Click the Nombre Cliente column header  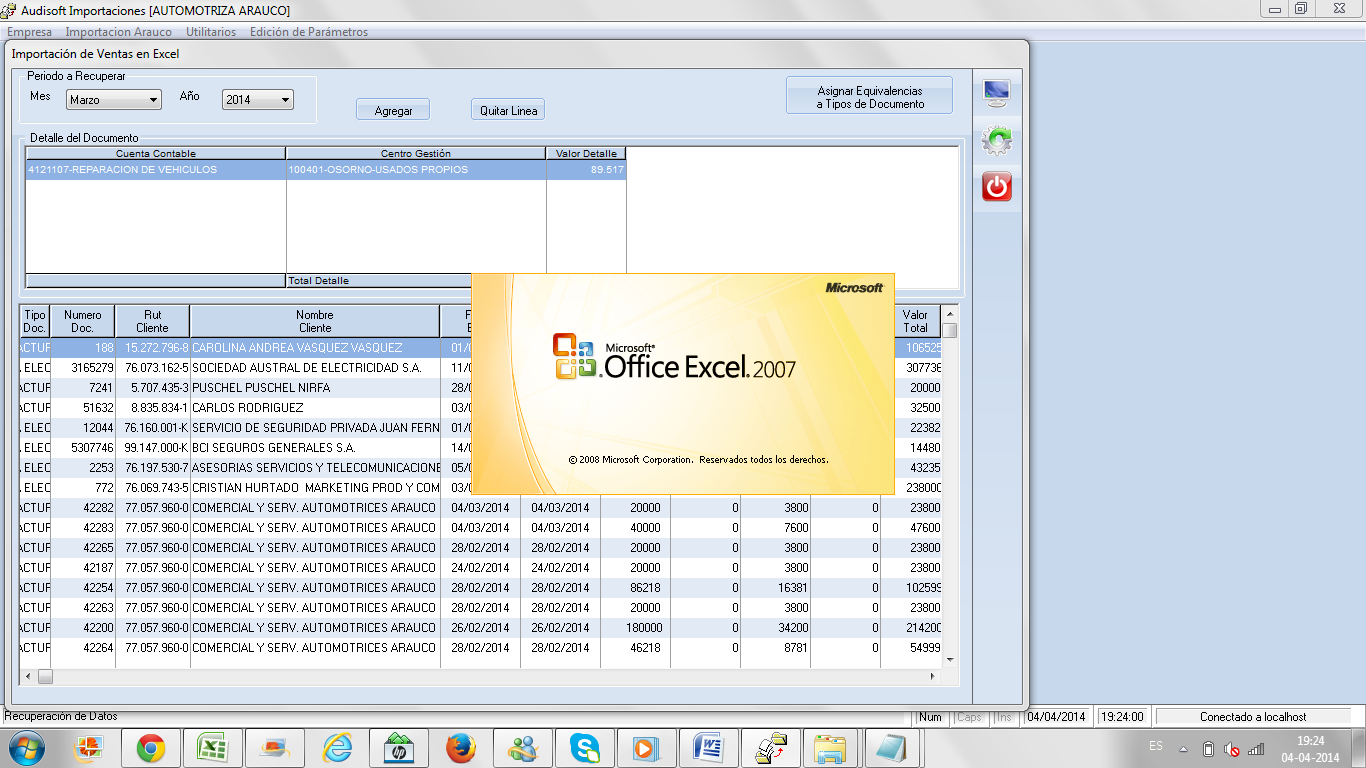(x=315, y=321)
